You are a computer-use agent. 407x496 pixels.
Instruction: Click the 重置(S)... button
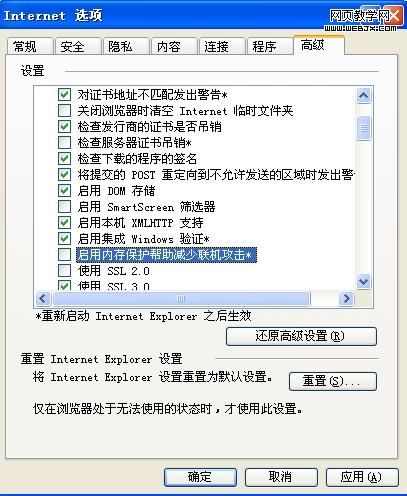click(333, 381)
